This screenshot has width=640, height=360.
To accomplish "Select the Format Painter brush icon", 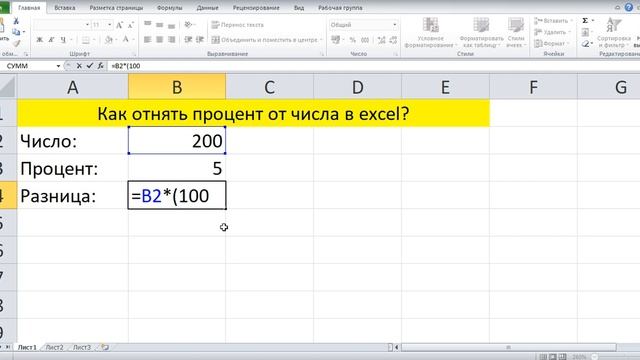I will coord(16,43).
